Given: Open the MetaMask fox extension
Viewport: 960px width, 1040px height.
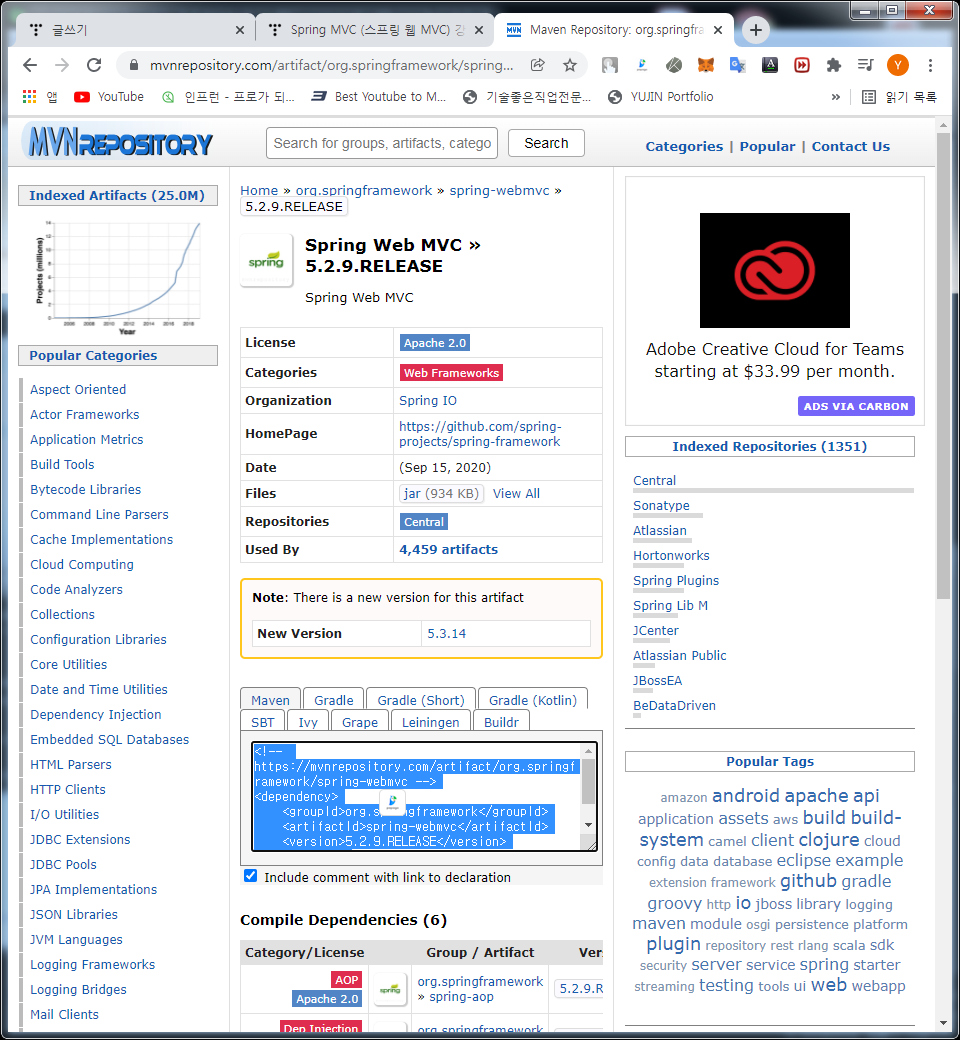Looking at the screenshot, I should click(706, 65).
